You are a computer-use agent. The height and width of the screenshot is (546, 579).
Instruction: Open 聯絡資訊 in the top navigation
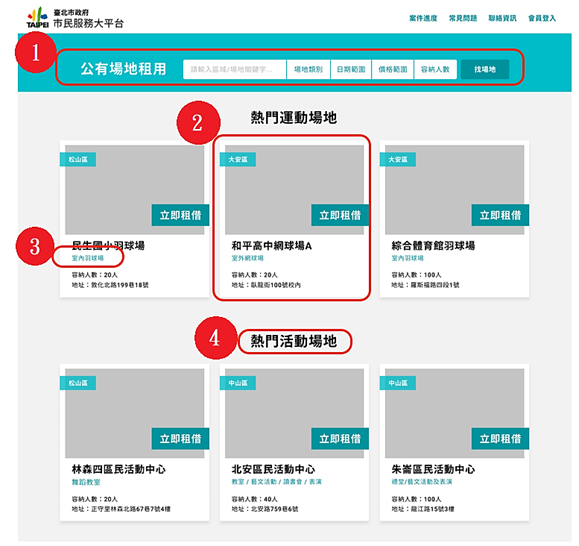pos(502,18)
